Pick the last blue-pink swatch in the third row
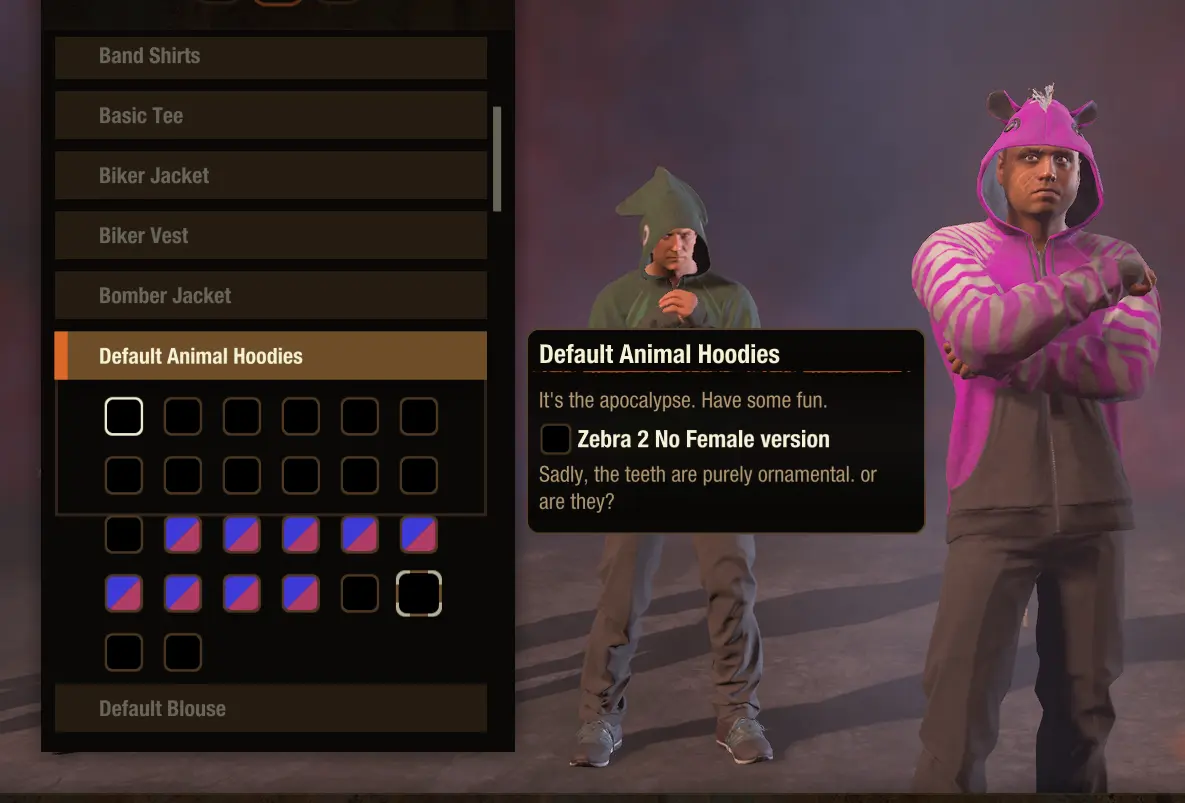The image size is (1185, 803). 419,534
